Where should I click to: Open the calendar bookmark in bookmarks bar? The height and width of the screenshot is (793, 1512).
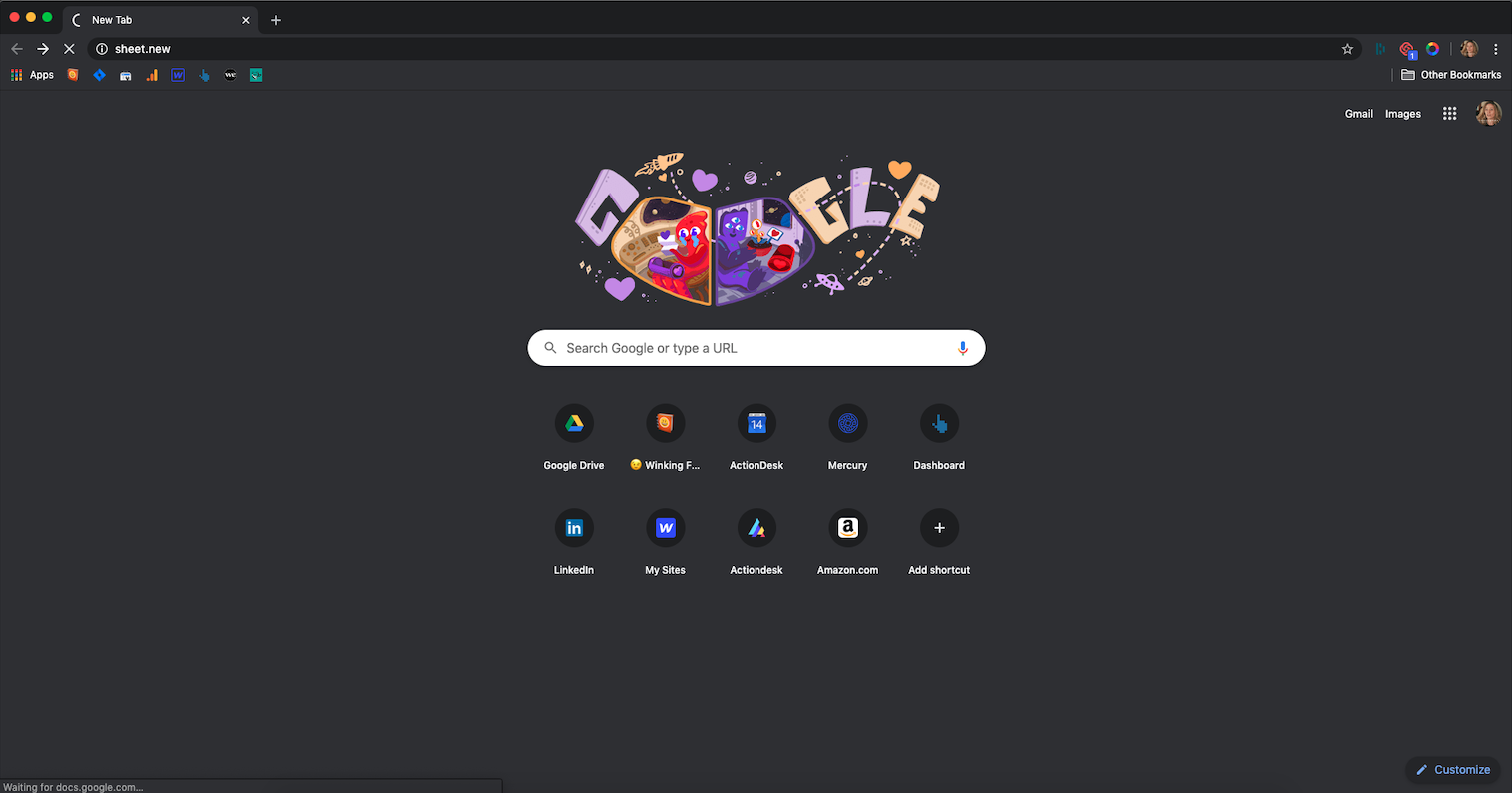click(126, 75)
